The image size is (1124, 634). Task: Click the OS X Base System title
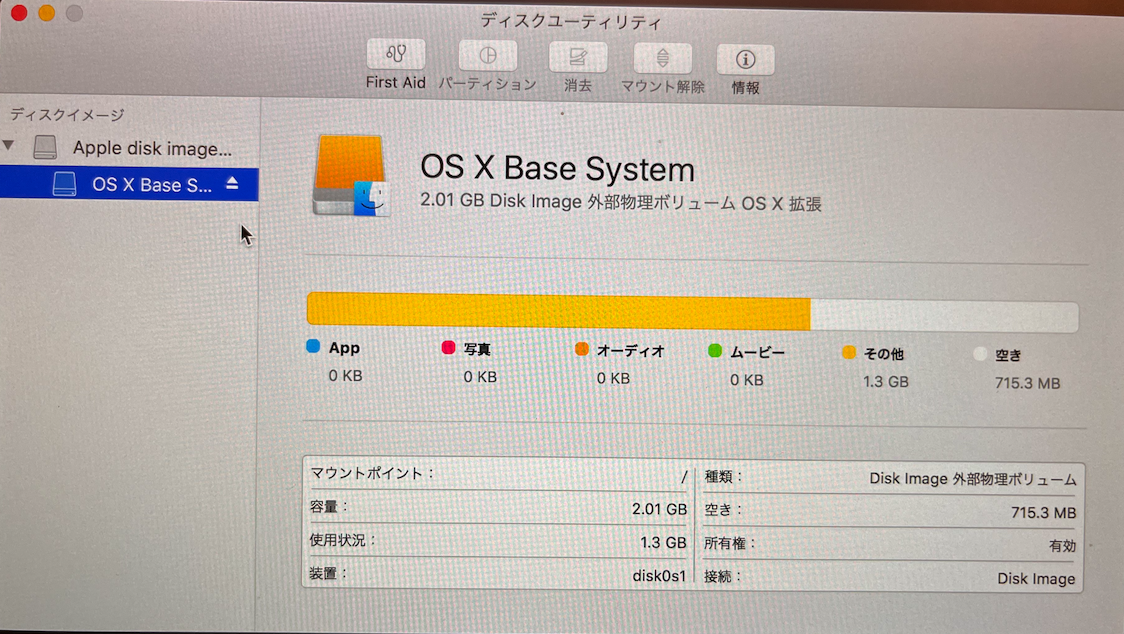[558, 169]
